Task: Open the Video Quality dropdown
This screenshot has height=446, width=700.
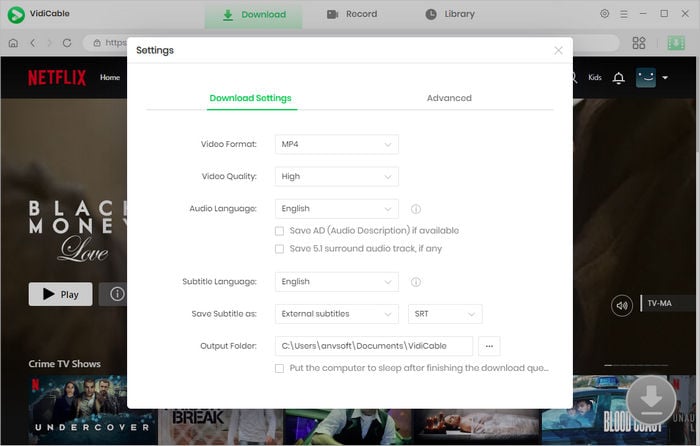Action: (337, 176)
